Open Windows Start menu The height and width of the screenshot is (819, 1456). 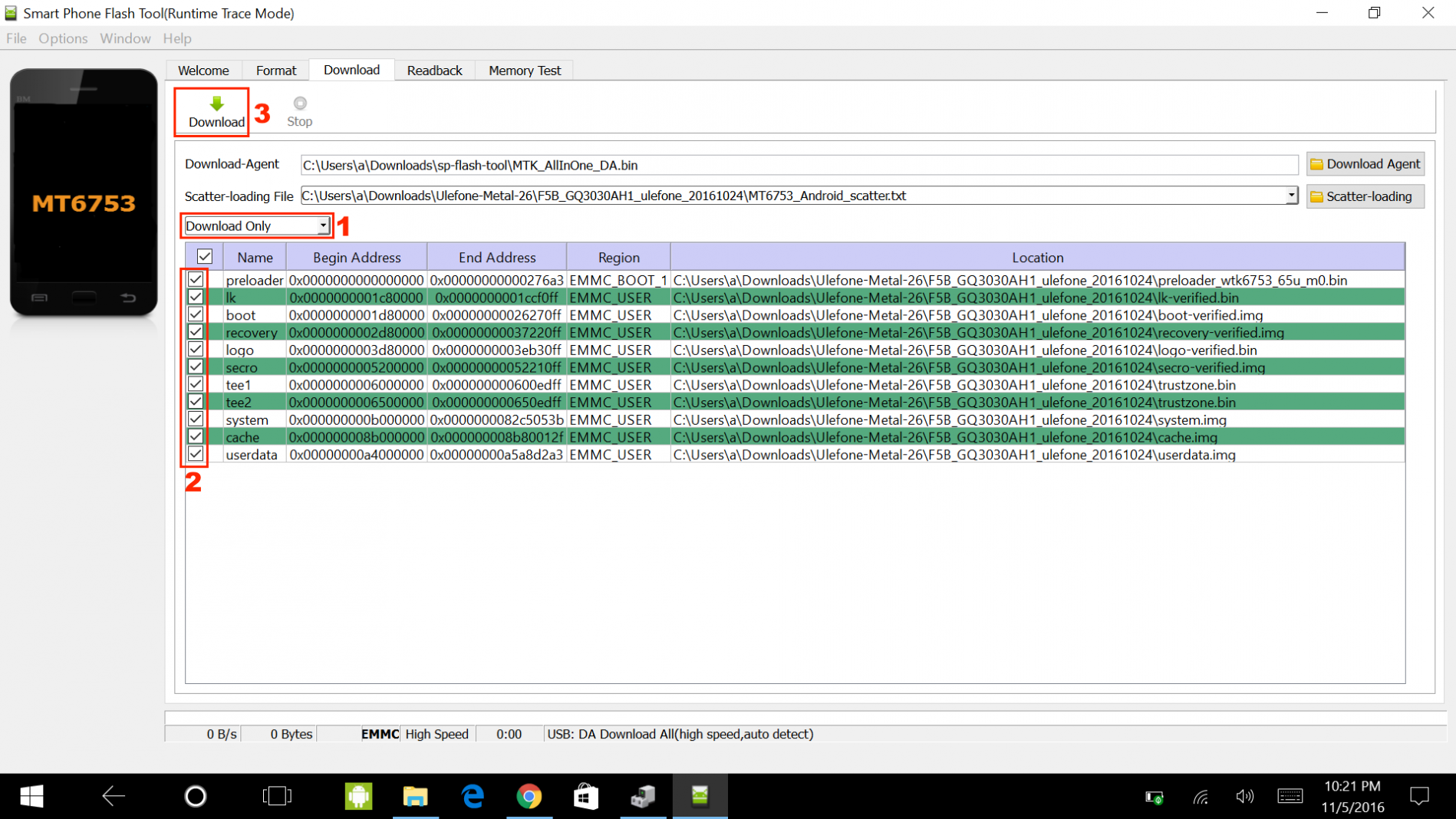click(x=31, y=796)
